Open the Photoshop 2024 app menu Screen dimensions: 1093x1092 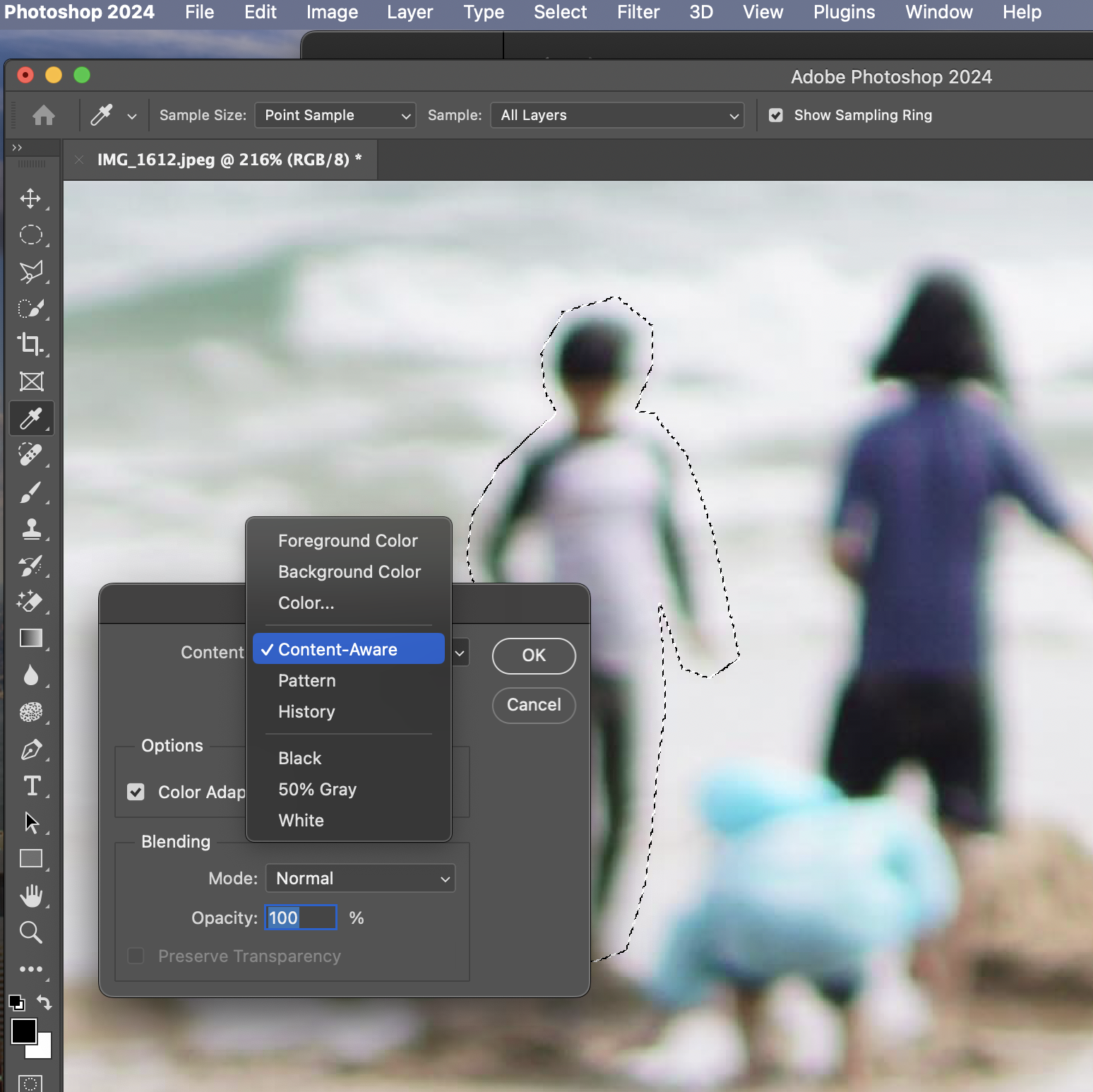pyautogui.click(x=79, y=12)
